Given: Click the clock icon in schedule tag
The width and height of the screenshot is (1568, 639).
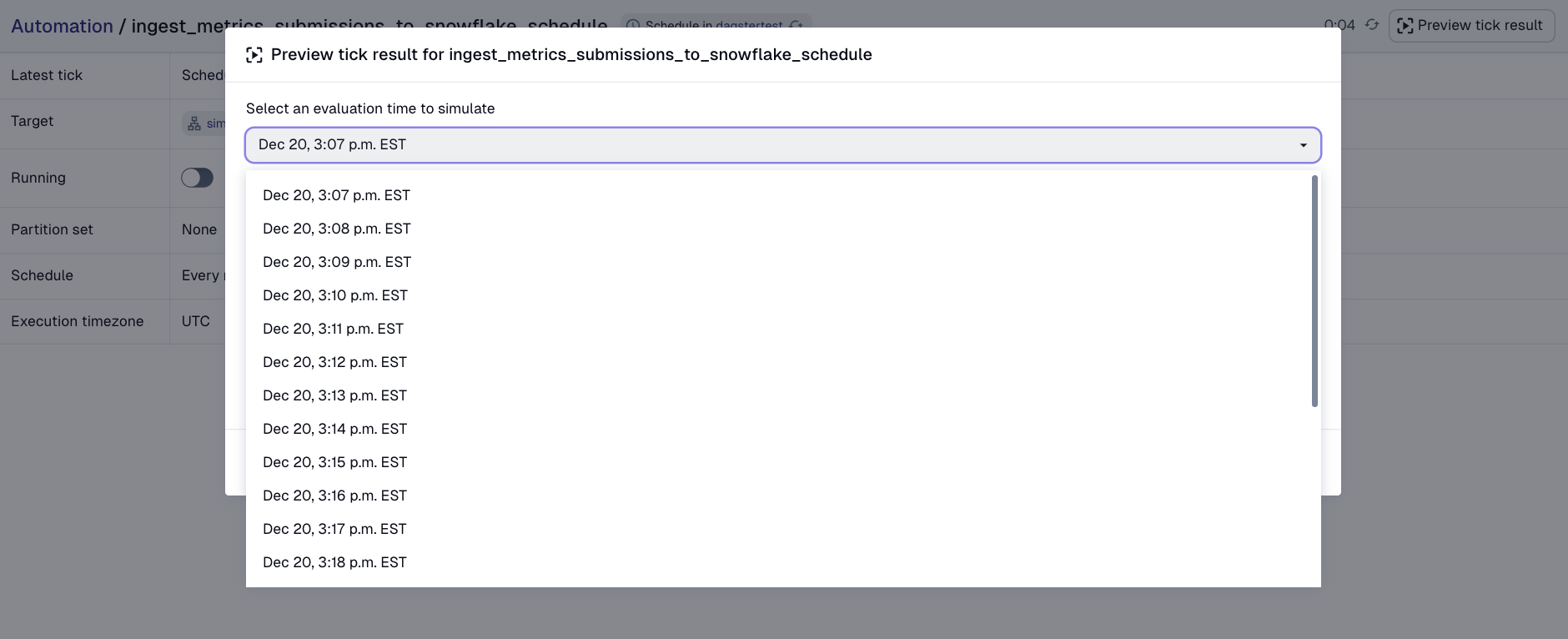Looking at the screenshot, I should click(x=634, y=25).
